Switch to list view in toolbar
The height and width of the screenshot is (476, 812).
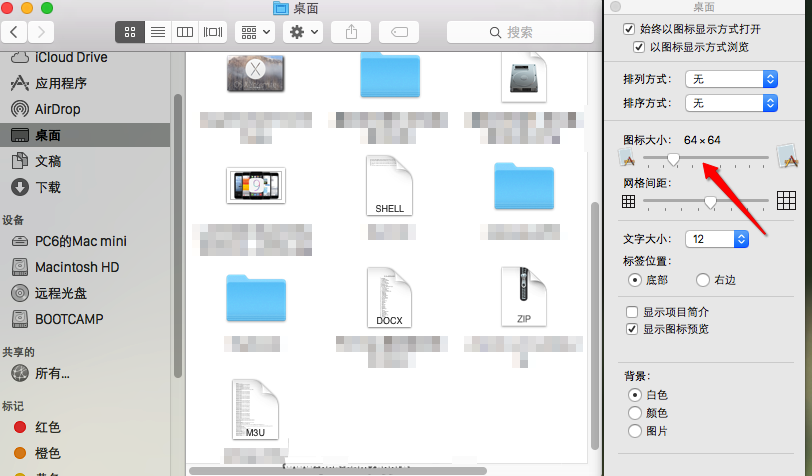(157, 32)
